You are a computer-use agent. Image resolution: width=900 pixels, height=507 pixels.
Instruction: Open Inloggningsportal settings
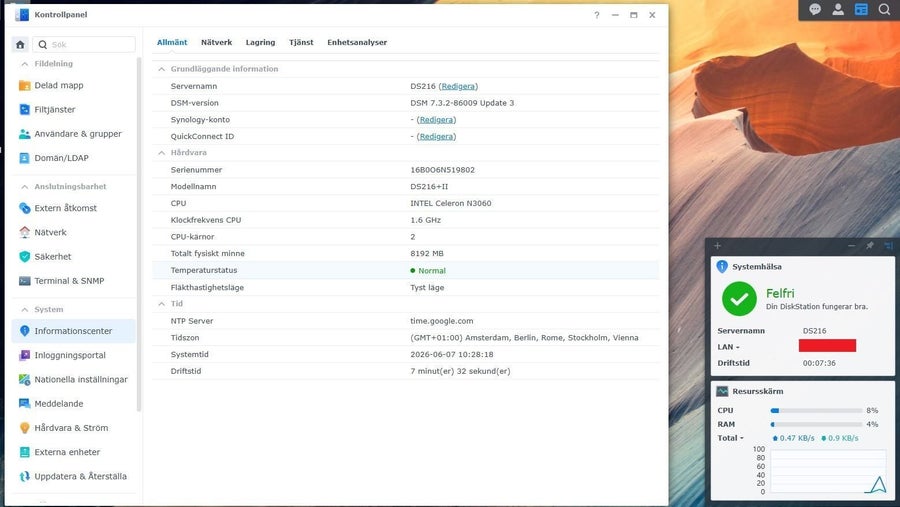73,355
